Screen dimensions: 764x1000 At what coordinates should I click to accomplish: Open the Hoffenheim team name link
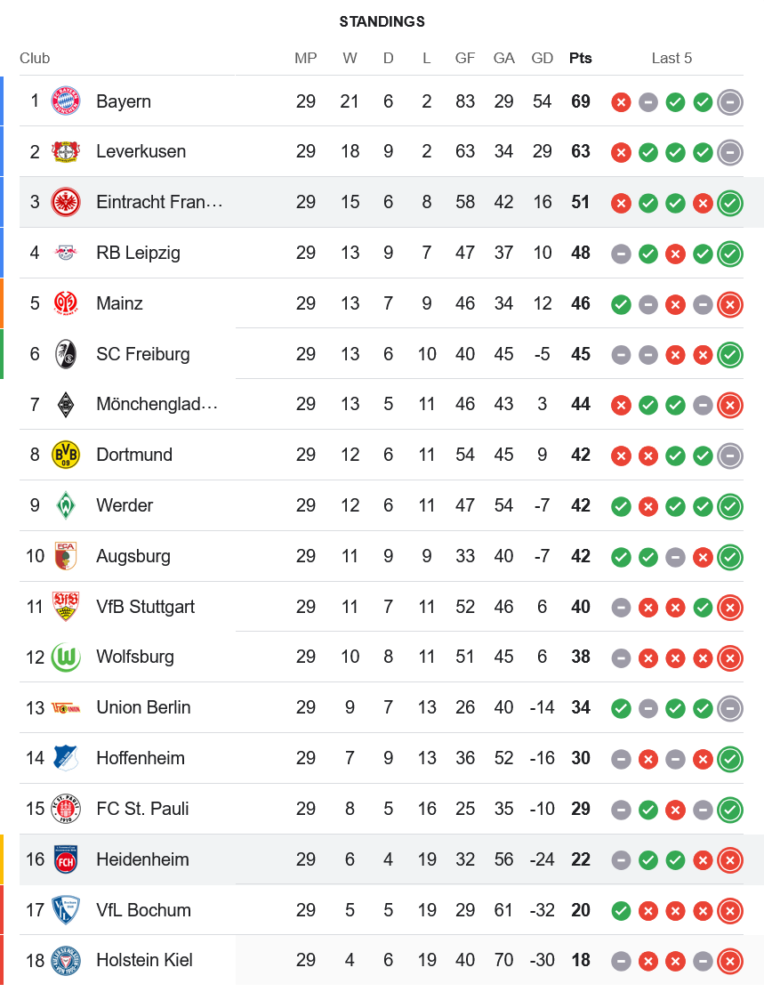click(x=140, y=758)
